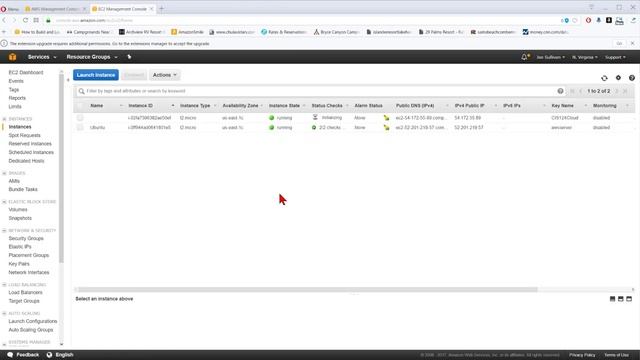Dismiss the extension upgrade notice

coord(633,43)
